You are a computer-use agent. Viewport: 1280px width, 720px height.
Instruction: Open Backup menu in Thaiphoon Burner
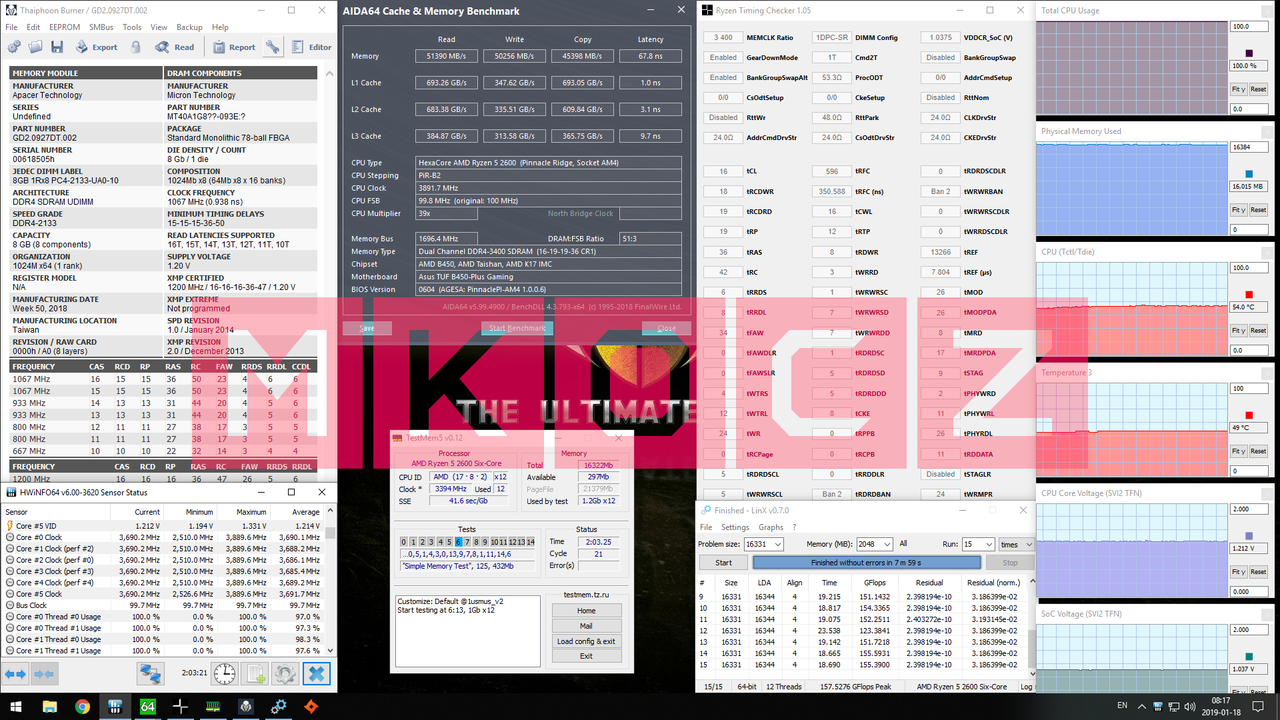pyautogui.click(x=189, y=27)
